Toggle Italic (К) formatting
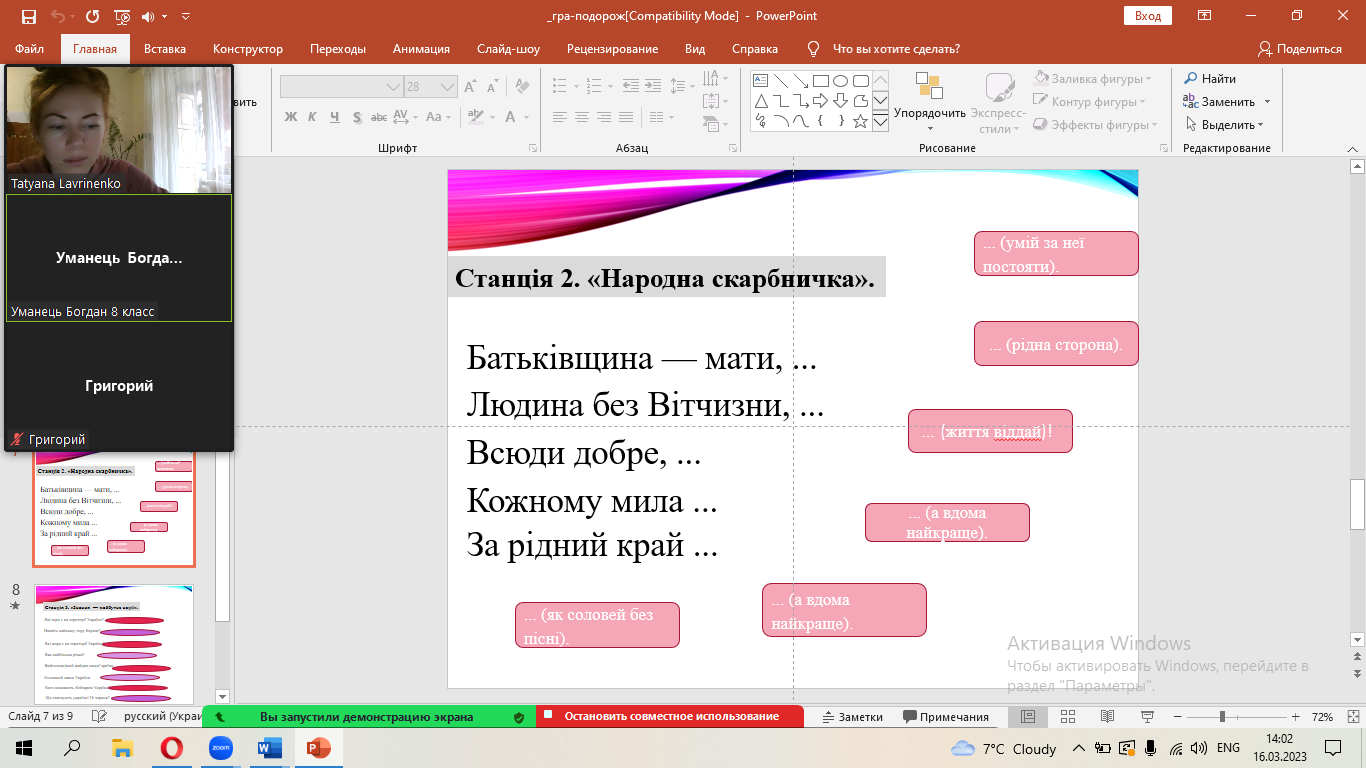The width and height of the screenshot is (1366, 768). click(312, 117)
